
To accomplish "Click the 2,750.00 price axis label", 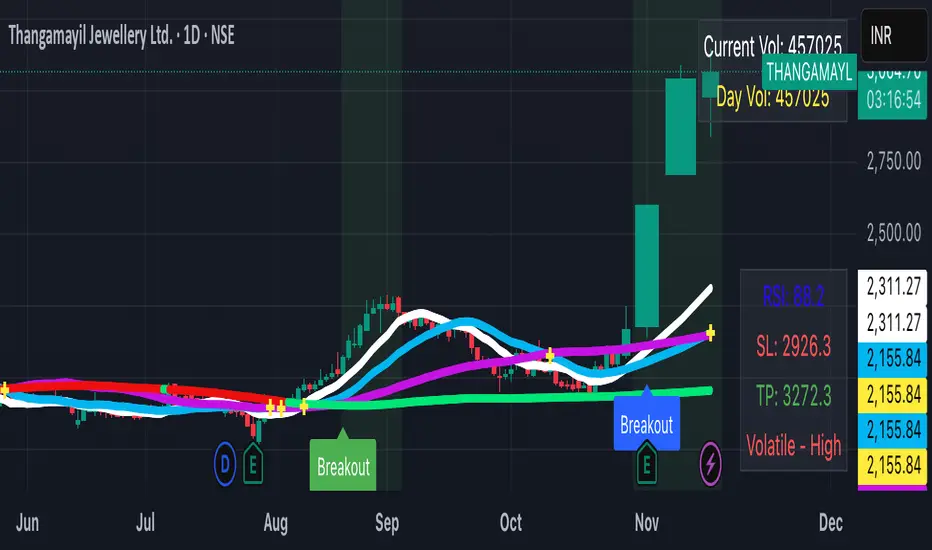I will [893, 161].
